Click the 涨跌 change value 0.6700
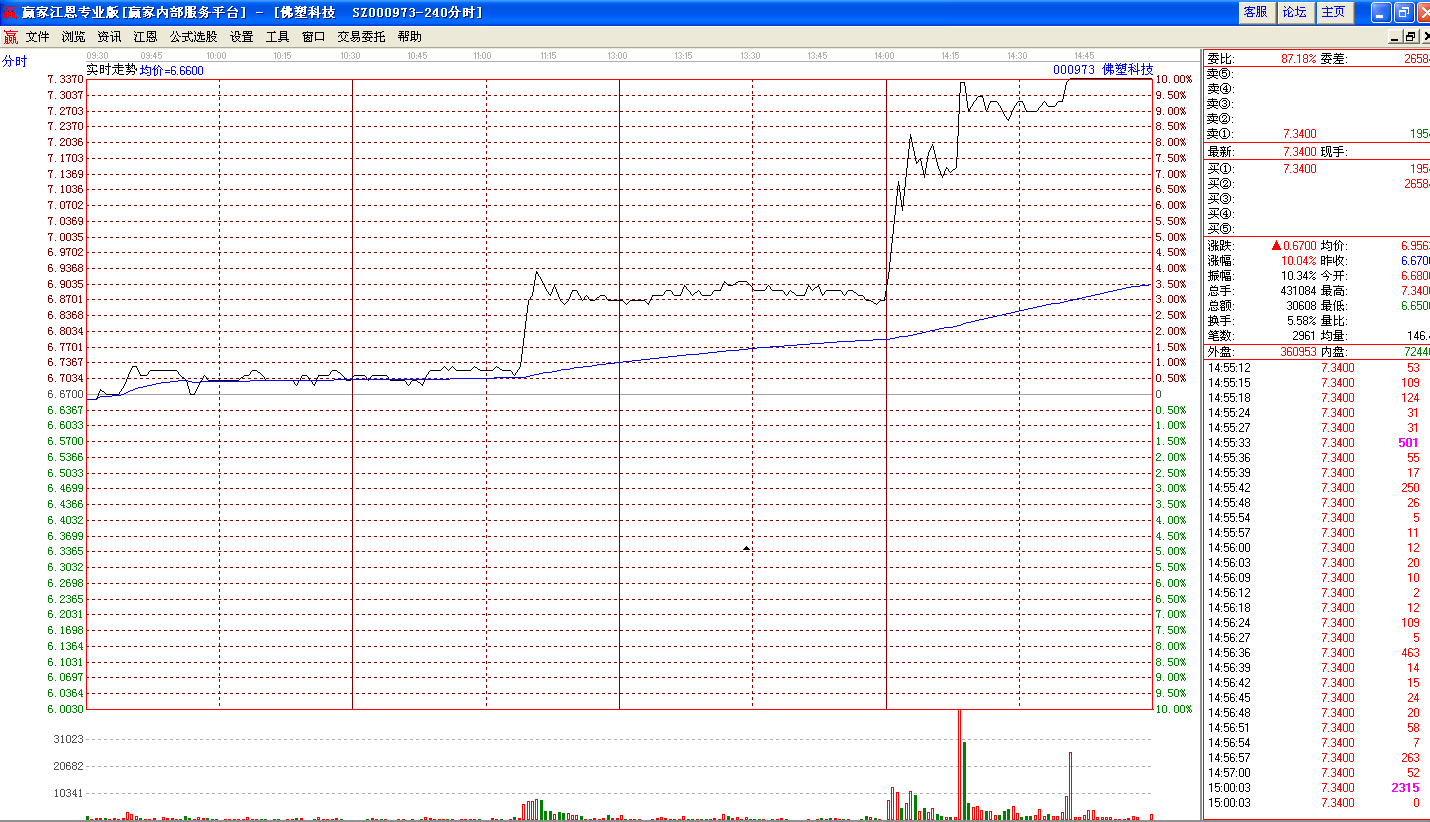The height and width of the screenshot is (822, 1430). (x=1299, y=246)
